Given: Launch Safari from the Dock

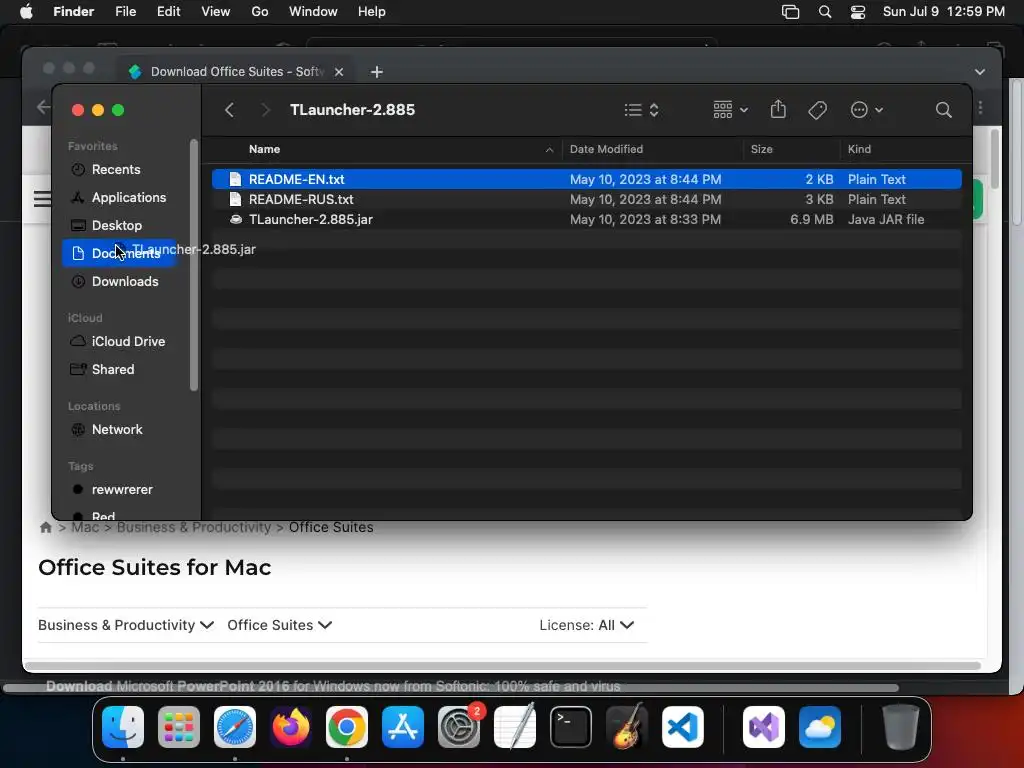Looking at the screenshot, I should [x=235, y=727].
